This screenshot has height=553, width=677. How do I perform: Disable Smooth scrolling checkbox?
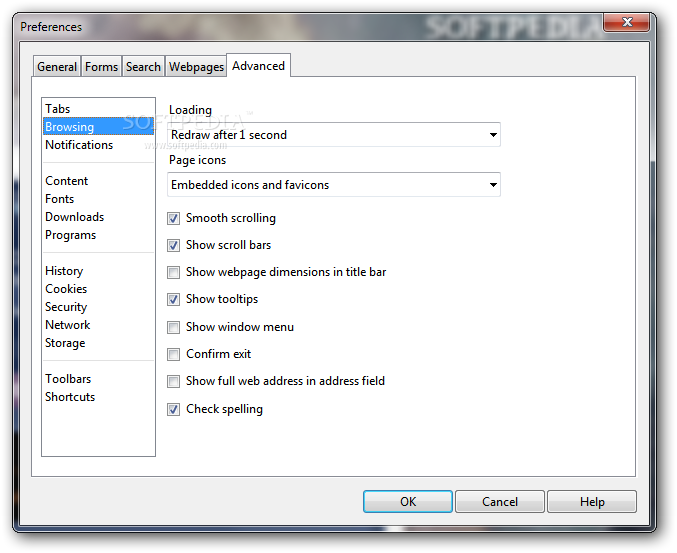click(174, 218)
